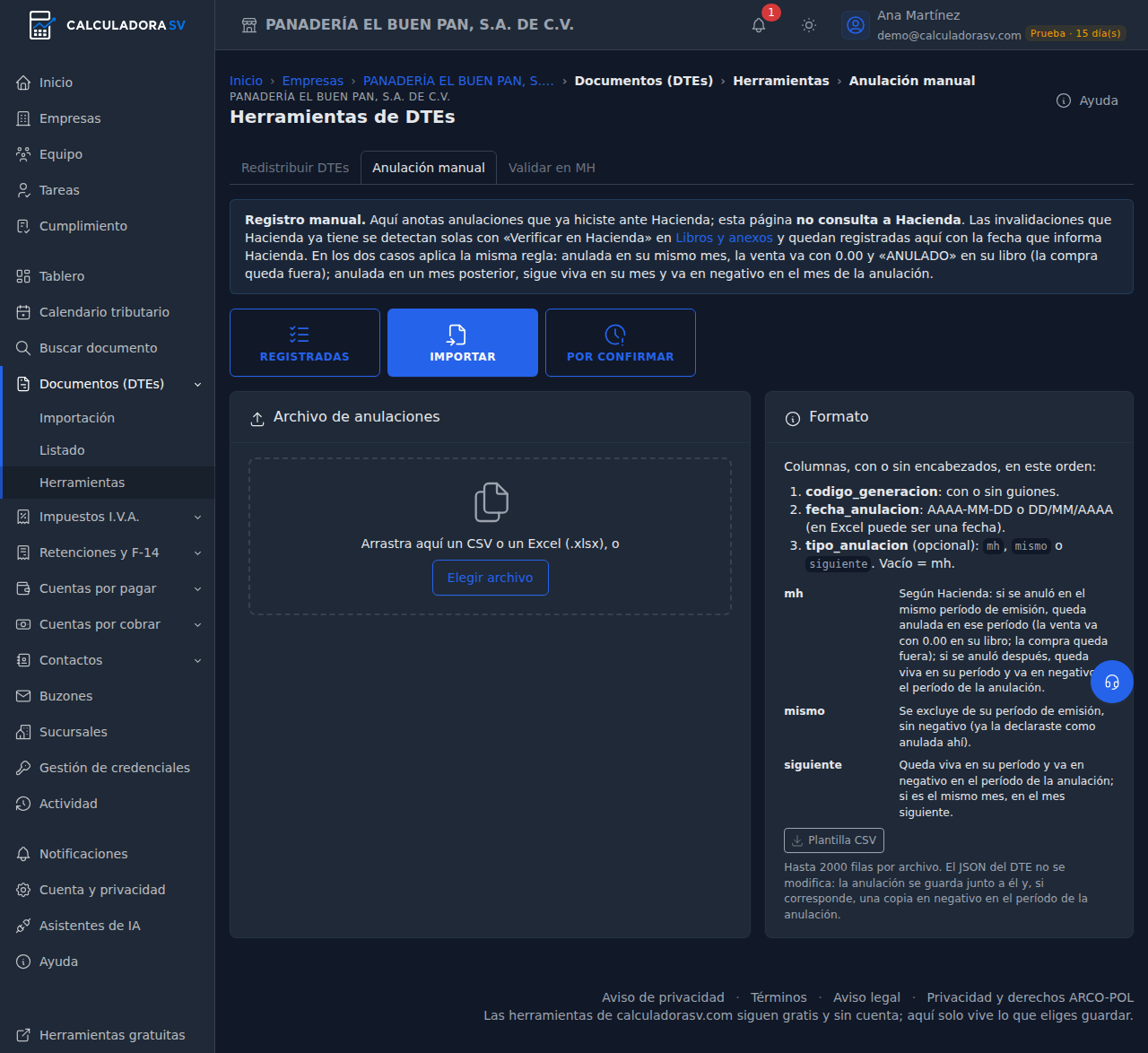The image size is (1148, 1053).
Task: Click the Buscar documento magnifier icon
Action: click(23, 348)
